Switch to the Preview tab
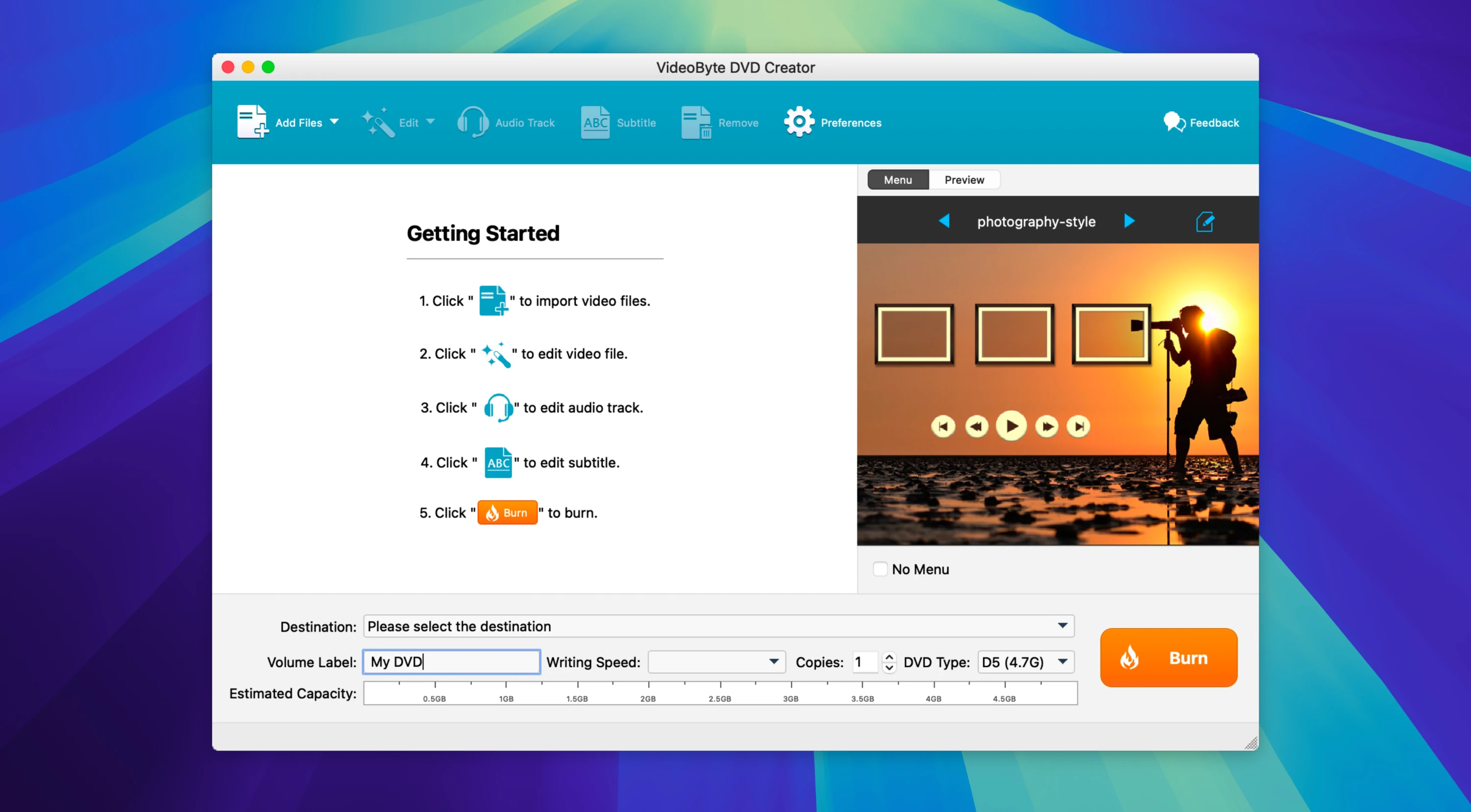The width and height of the screenshot is (1471, 812). click(964, 179)
